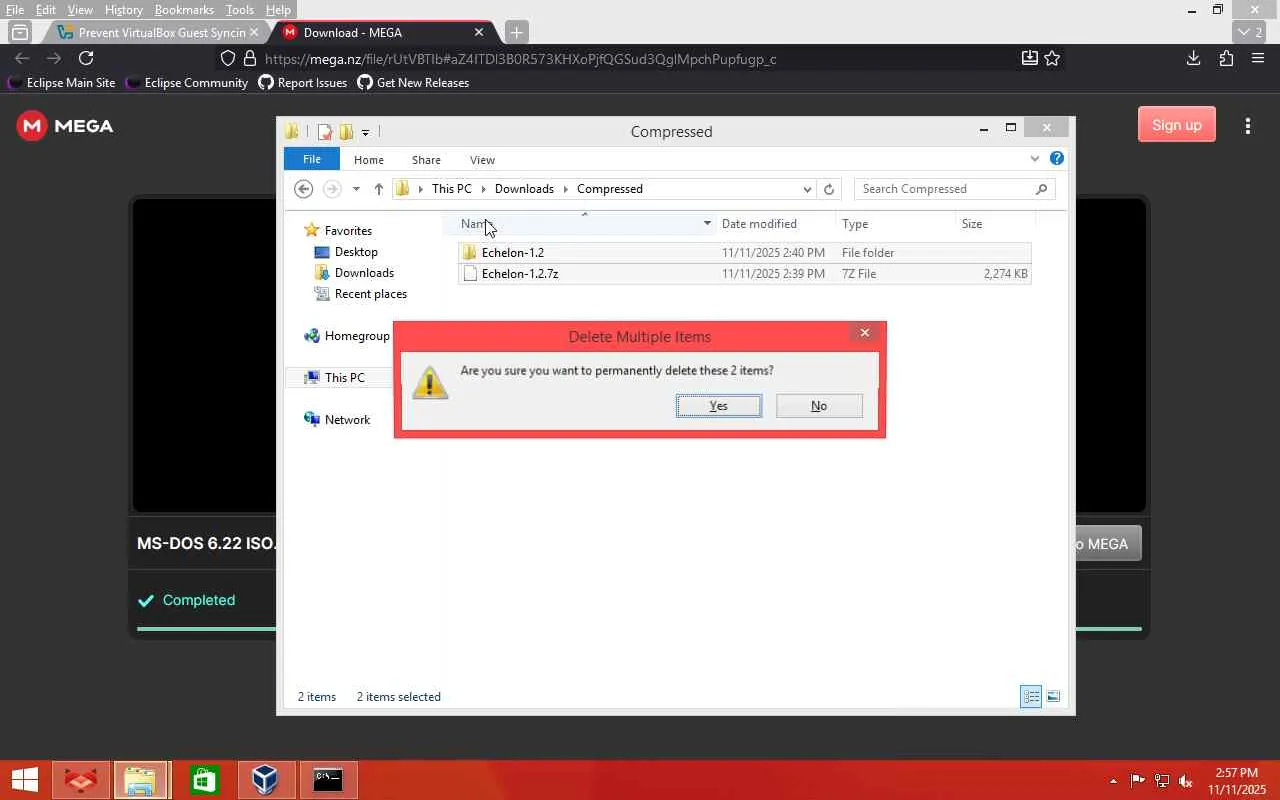Open the browser Extensions panel
Screen dimensions: 1280x800
[1226, 59]
